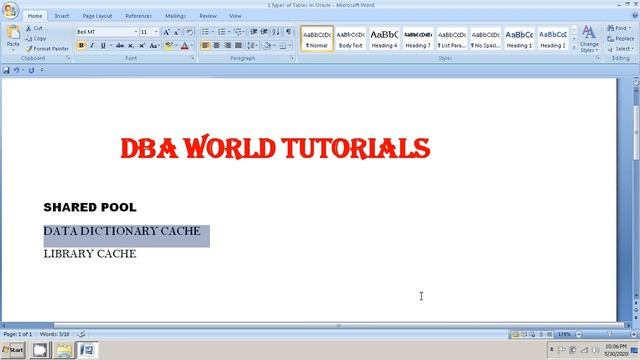Activate Format Painter
Image resolution: width=640 pixels, height=360 pixels.
[x=47, y=49]
